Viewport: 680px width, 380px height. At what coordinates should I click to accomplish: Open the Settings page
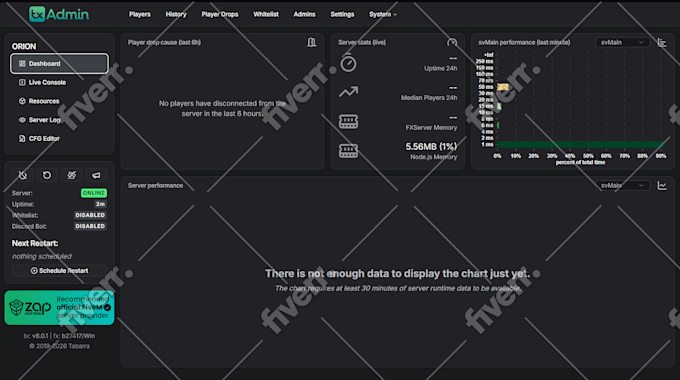pos(342,14)
